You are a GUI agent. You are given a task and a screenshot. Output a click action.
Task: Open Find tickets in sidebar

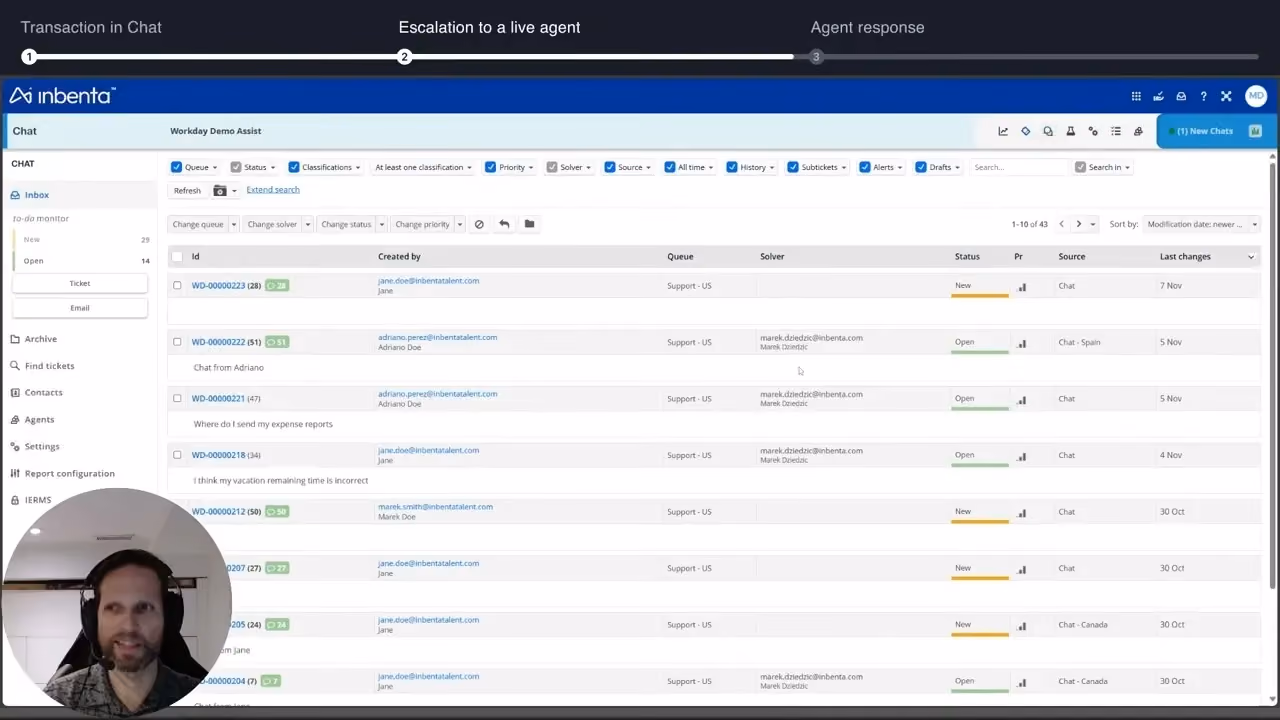[49, 366]
